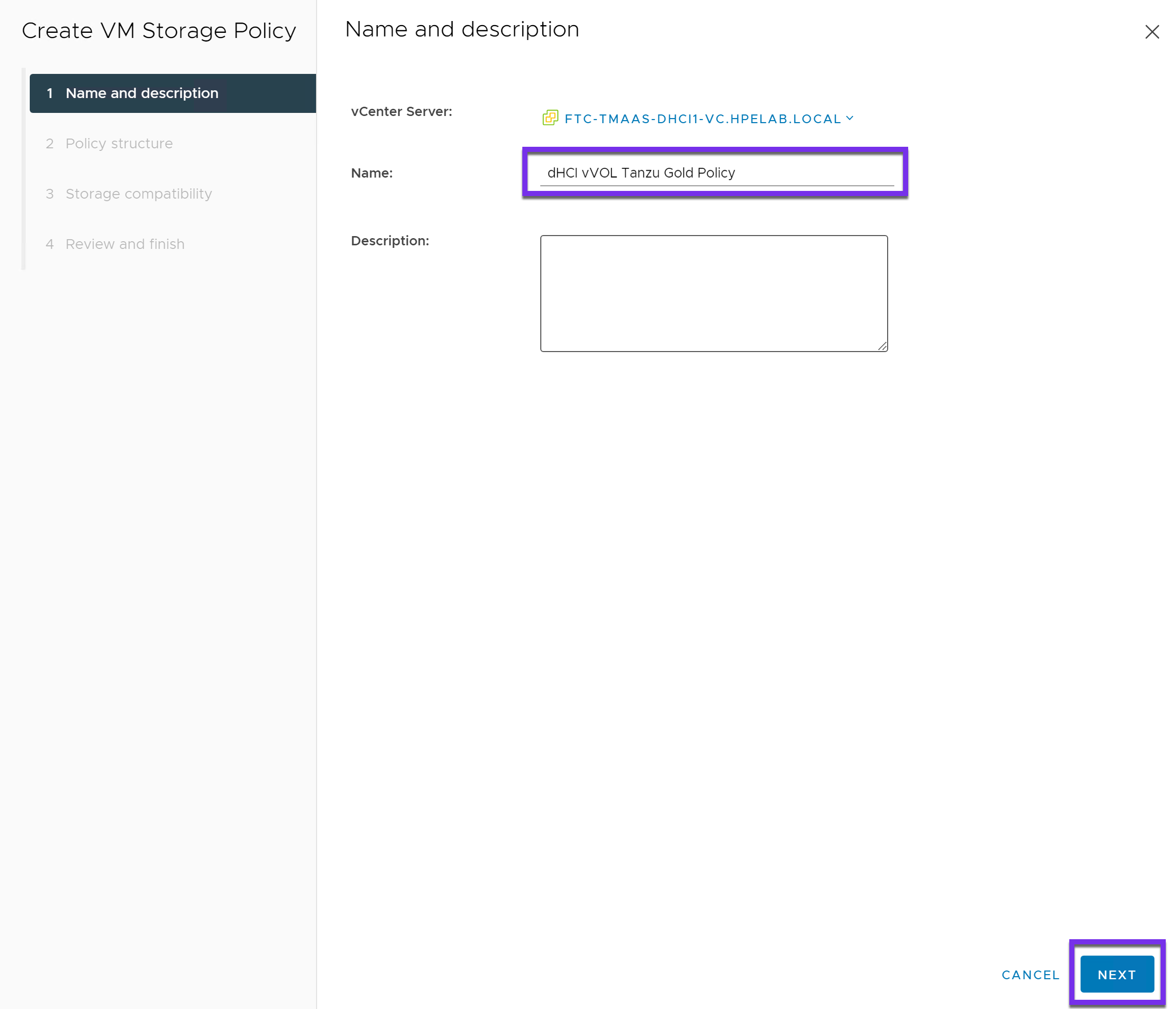Click the step number 3 indicator
The height and width of the screenshot is (1009, 1176).
tap(50, 193)
